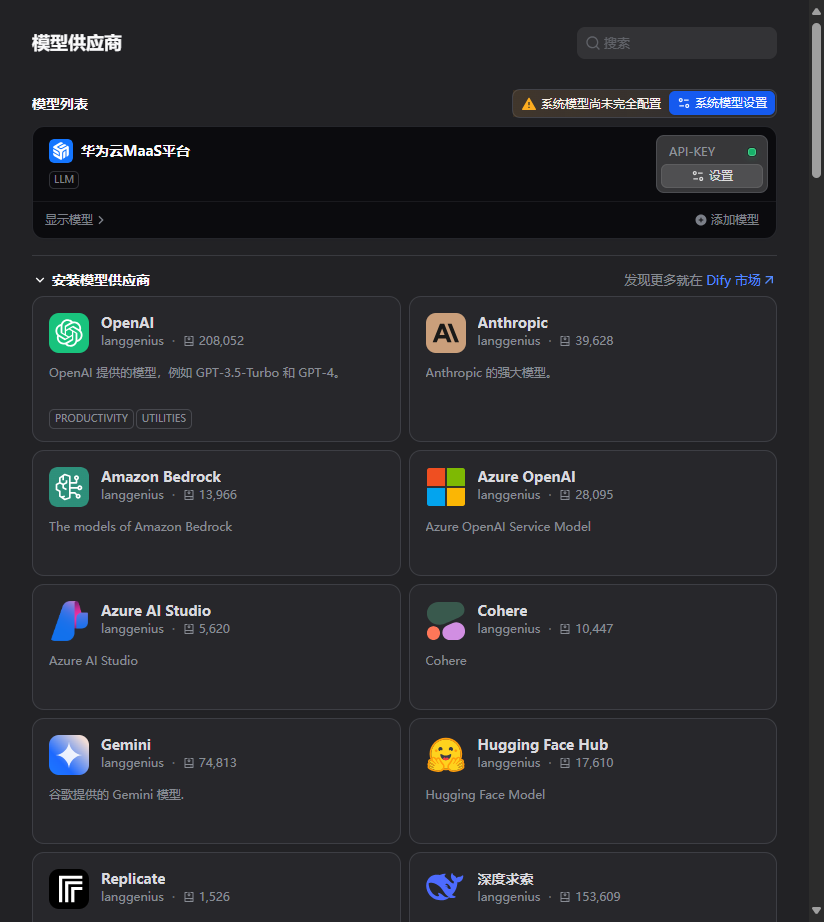Viewport: 824px width, 922px height.
Task: Select the 深度求索 card title
Action: 505,879
